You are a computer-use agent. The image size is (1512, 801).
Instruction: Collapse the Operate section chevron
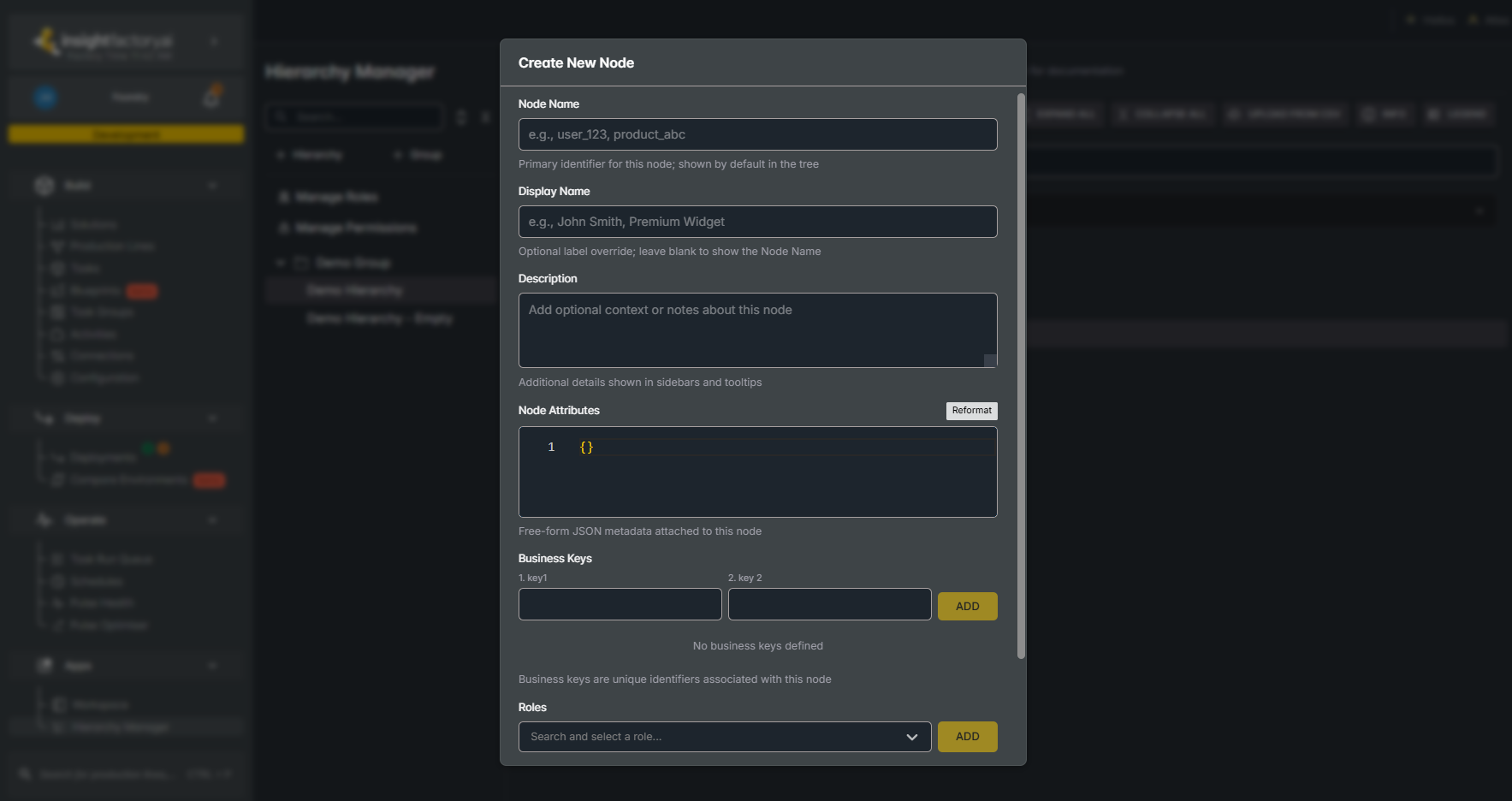tap(212, 520)
